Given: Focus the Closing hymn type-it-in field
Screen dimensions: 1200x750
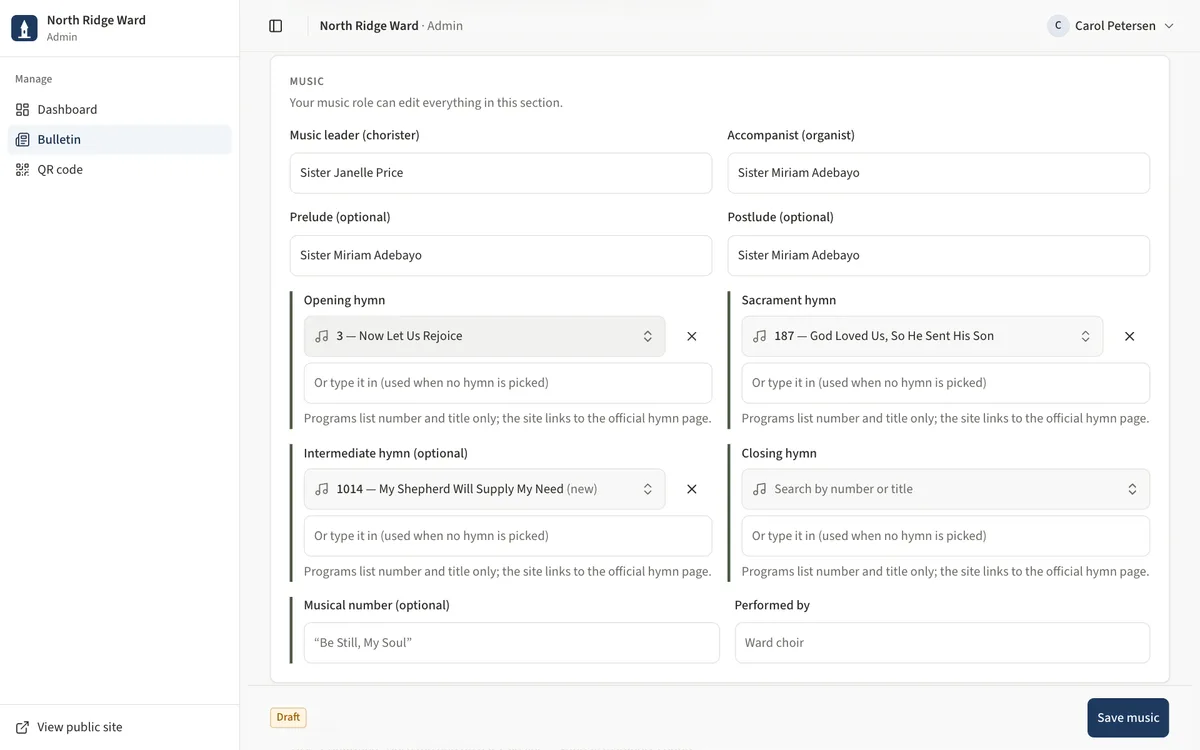Looking at the screenshot, I should coord(946,536).
